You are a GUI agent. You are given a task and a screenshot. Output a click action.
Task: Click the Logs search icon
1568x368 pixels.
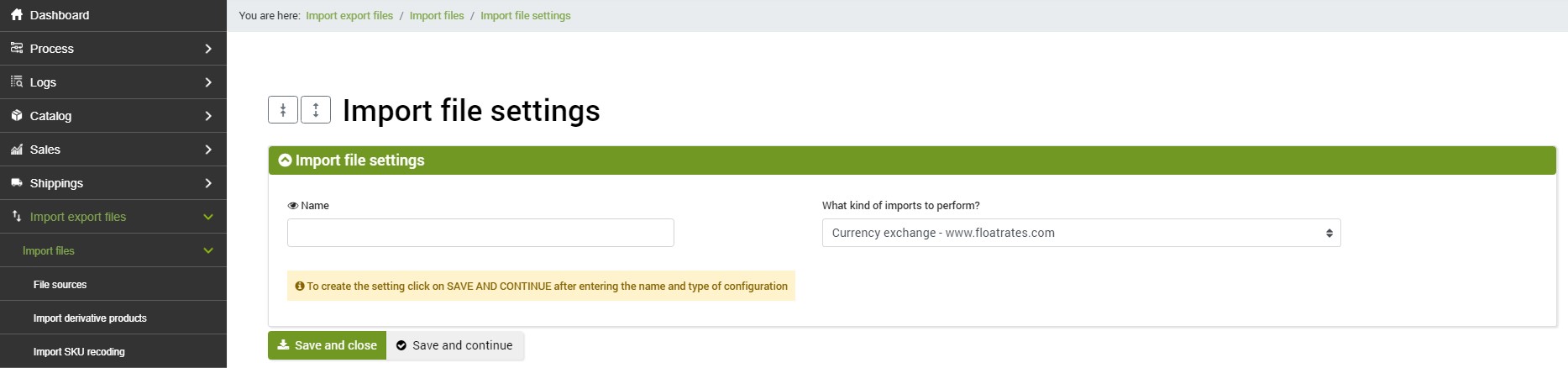tap(17, 82)
